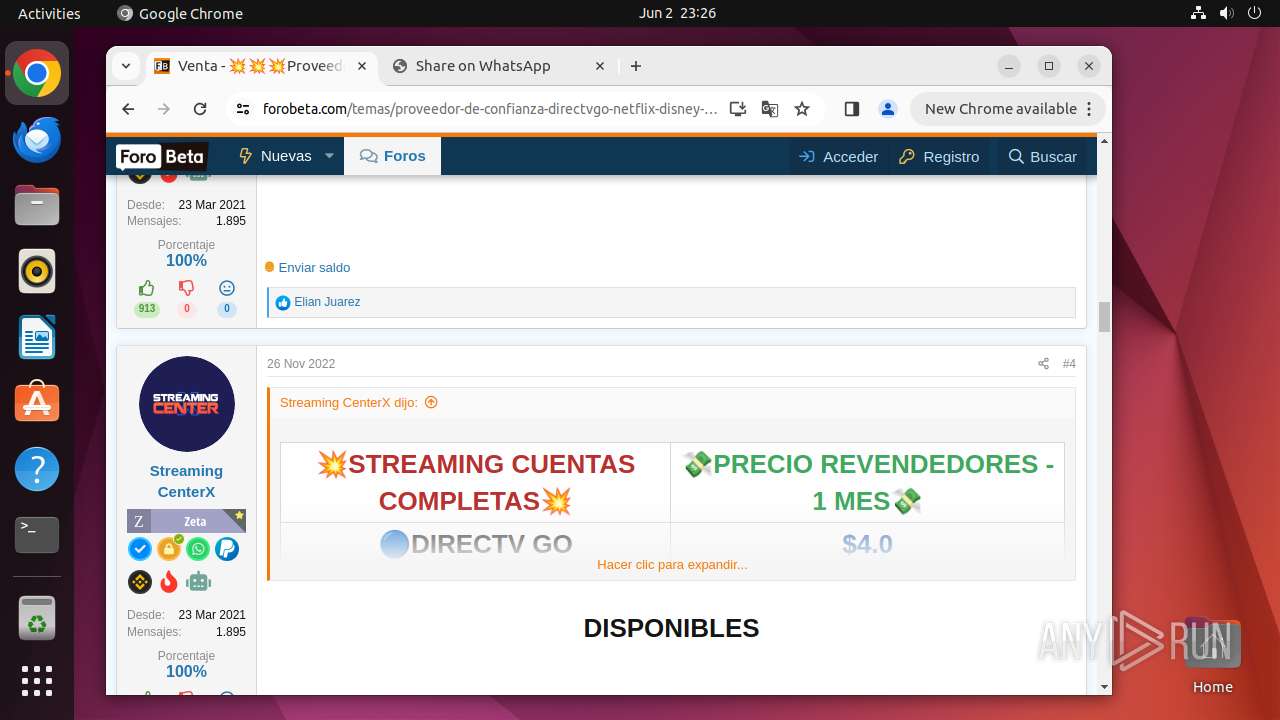1280x720 pixels.
Task: Click the red flame badge icon
Action: [169, 581]
